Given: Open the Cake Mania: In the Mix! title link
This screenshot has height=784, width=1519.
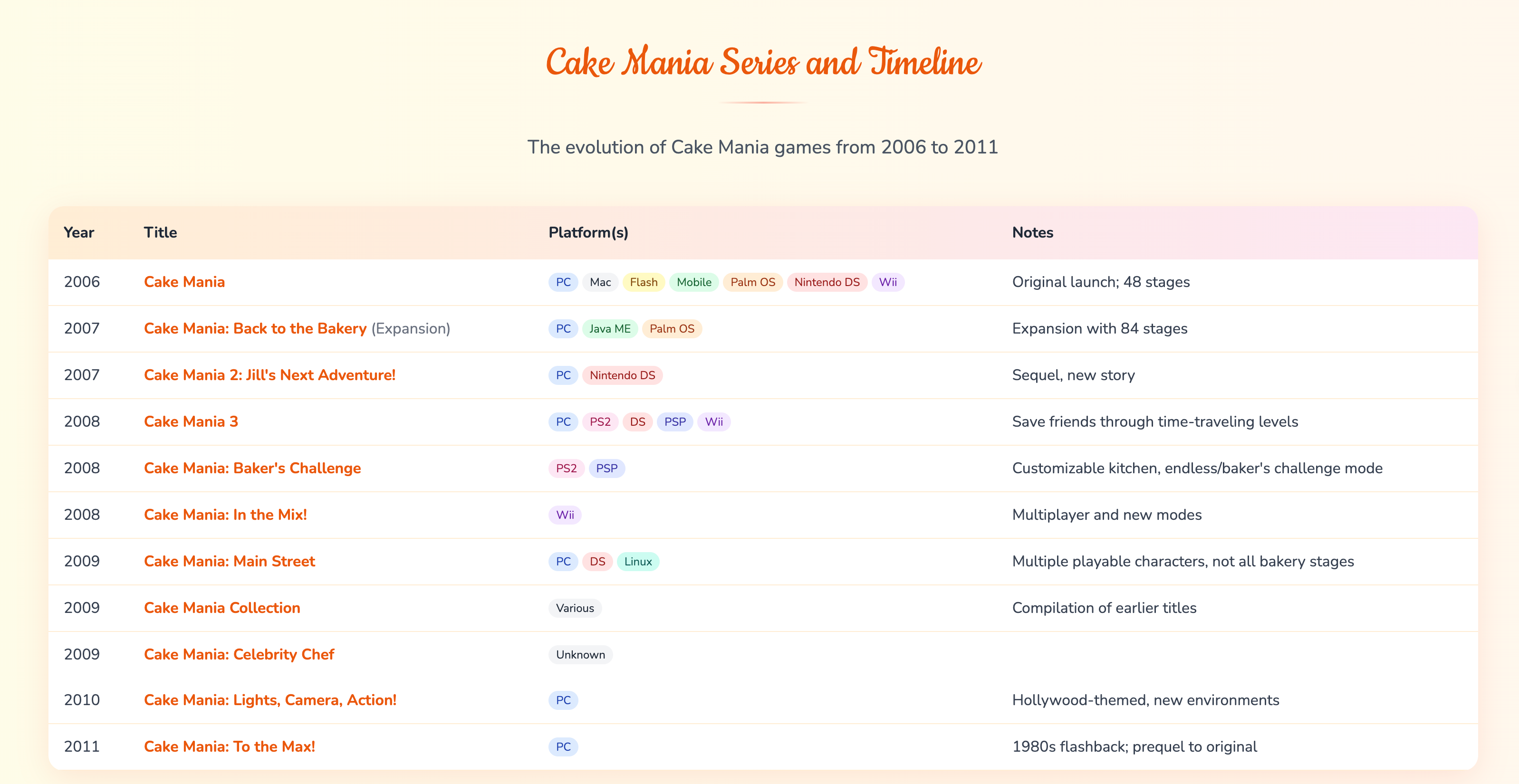Looking at the screenshot, I should [x=225, y=515].
